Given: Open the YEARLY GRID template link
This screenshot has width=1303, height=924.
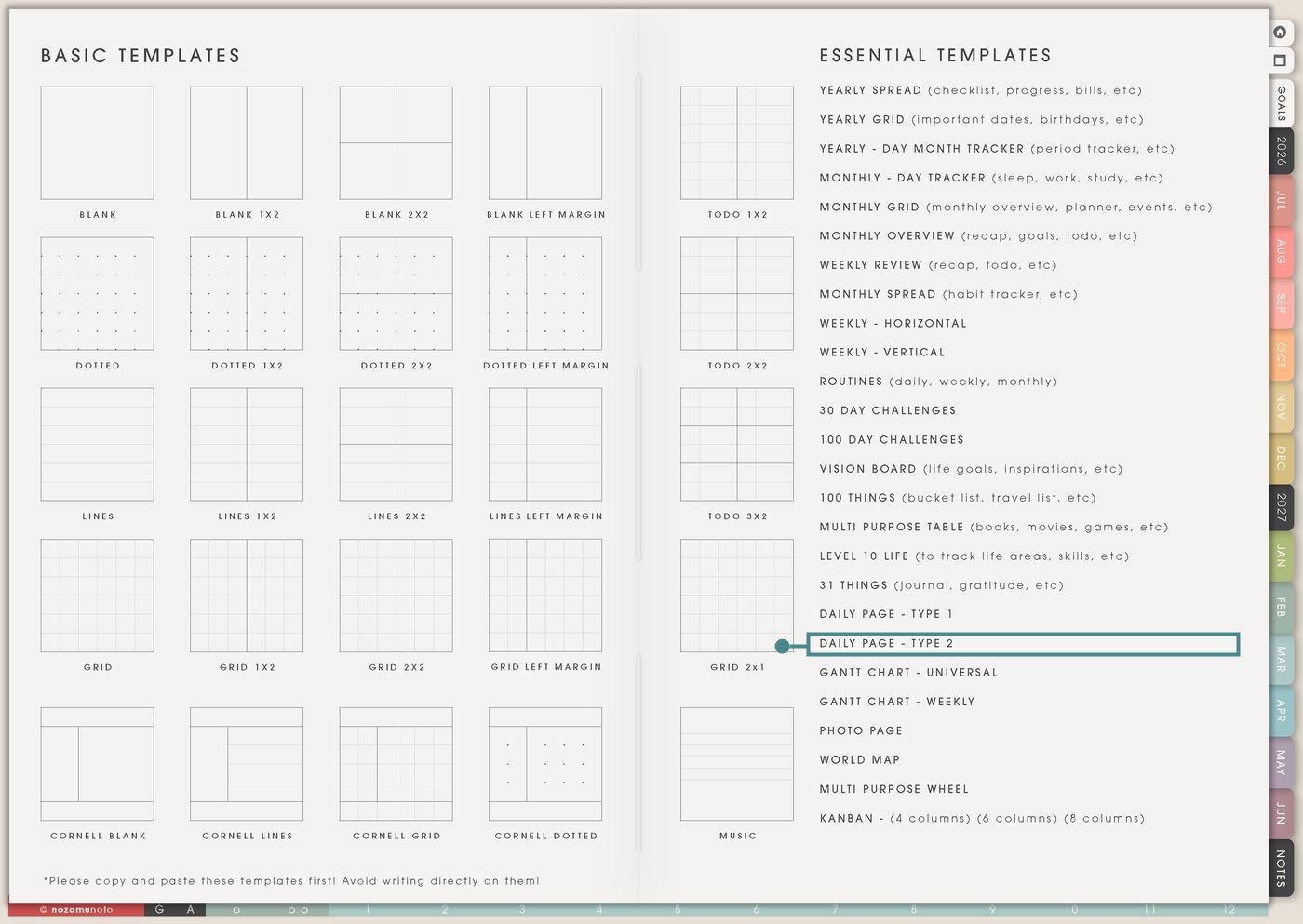Looking at the screenshot, I should pyautogui.click(x=982, y=119).
